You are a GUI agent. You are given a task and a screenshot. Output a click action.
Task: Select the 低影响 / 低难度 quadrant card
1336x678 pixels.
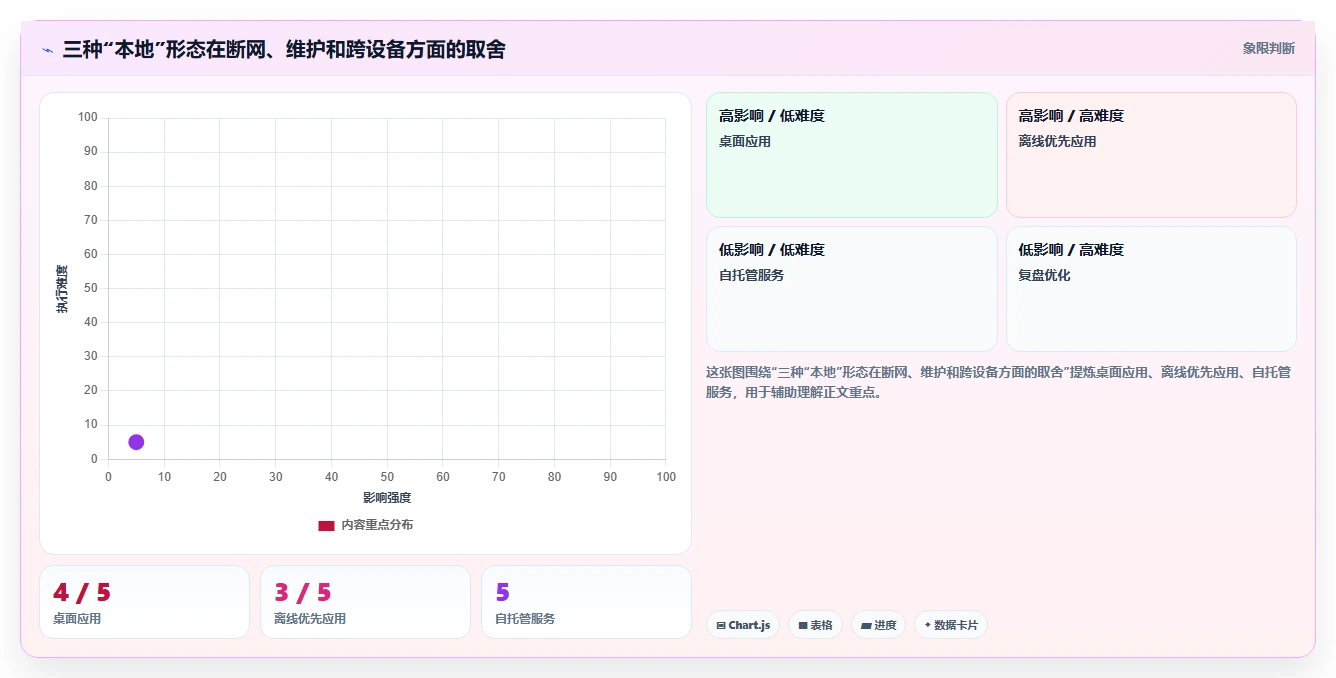pos(852,289)
